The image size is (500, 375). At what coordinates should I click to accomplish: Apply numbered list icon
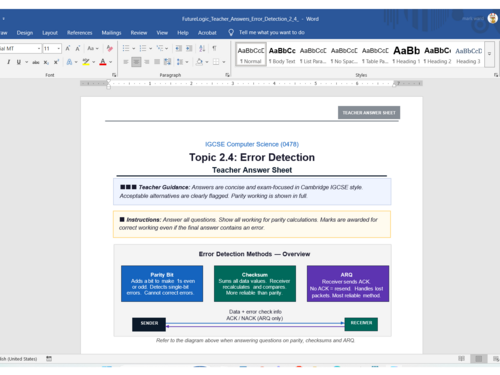(x=143, y=49)
